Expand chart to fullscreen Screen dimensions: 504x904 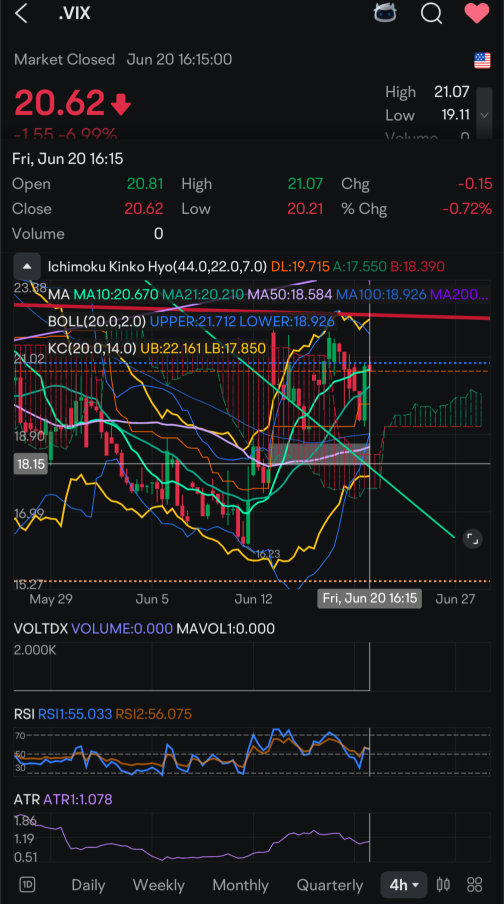tap(472, 539)
